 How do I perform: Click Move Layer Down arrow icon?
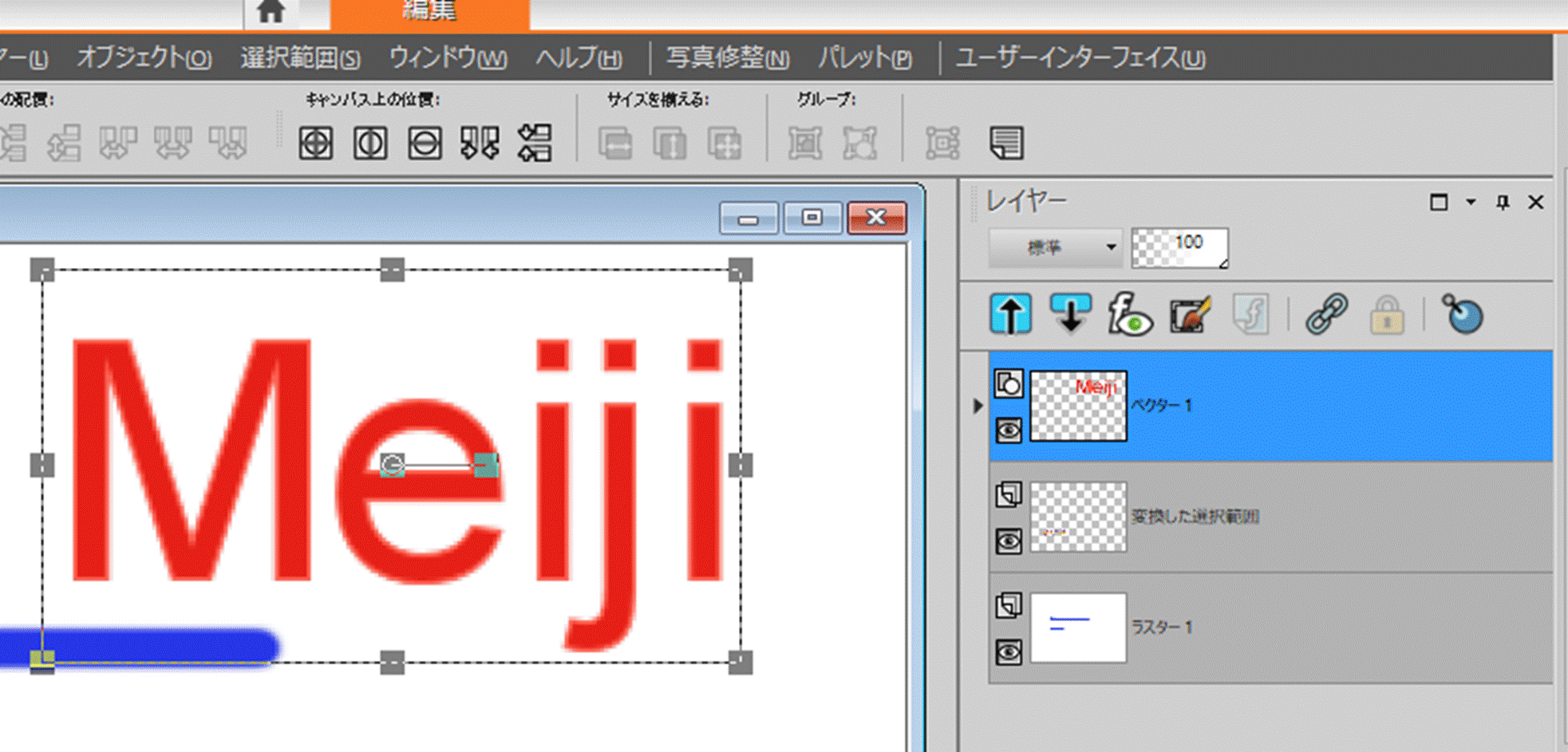pos(1070,314)
